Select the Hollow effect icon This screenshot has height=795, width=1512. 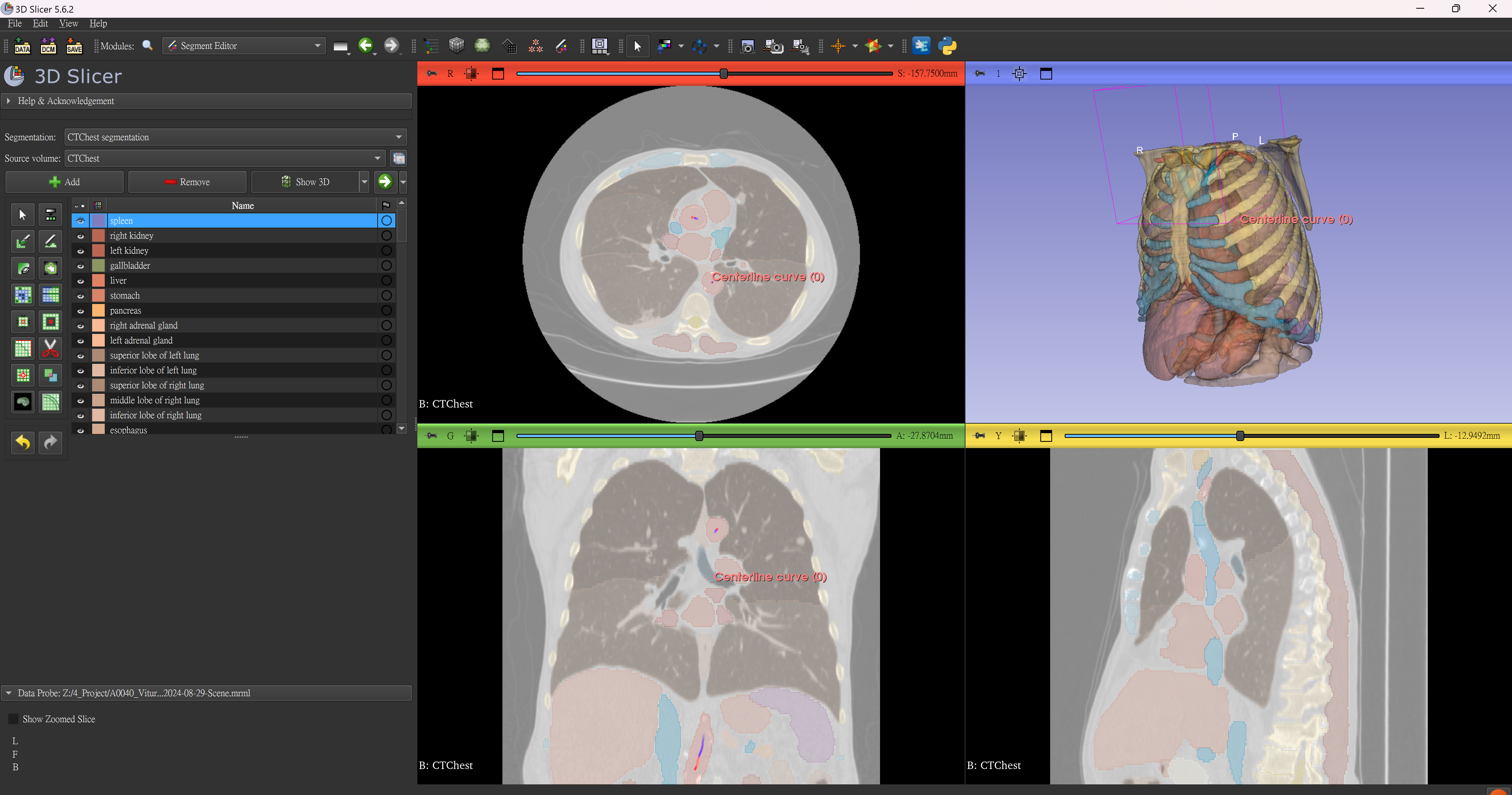coord(50,322)
